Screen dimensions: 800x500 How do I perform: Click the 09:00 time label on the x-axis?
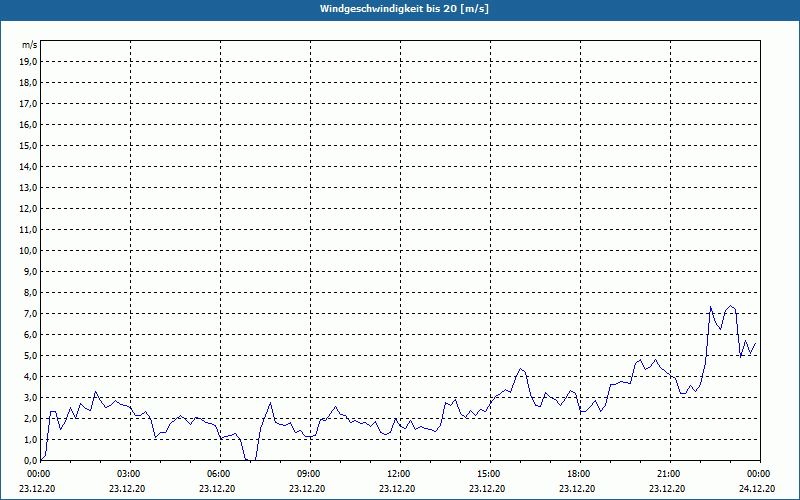[308, 473]
